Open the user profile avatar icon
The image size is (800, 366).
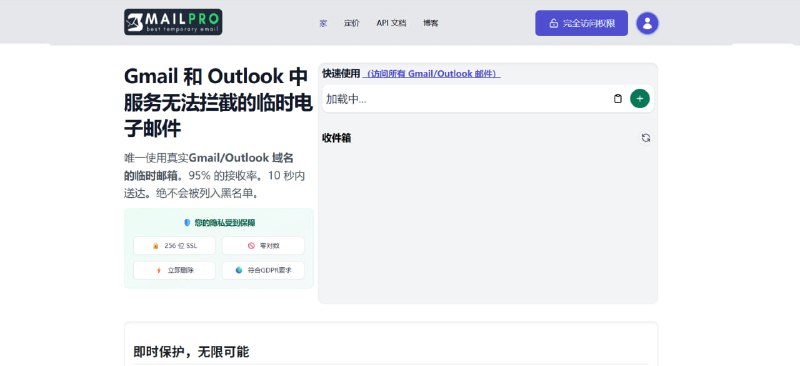[x=647, y=23]
